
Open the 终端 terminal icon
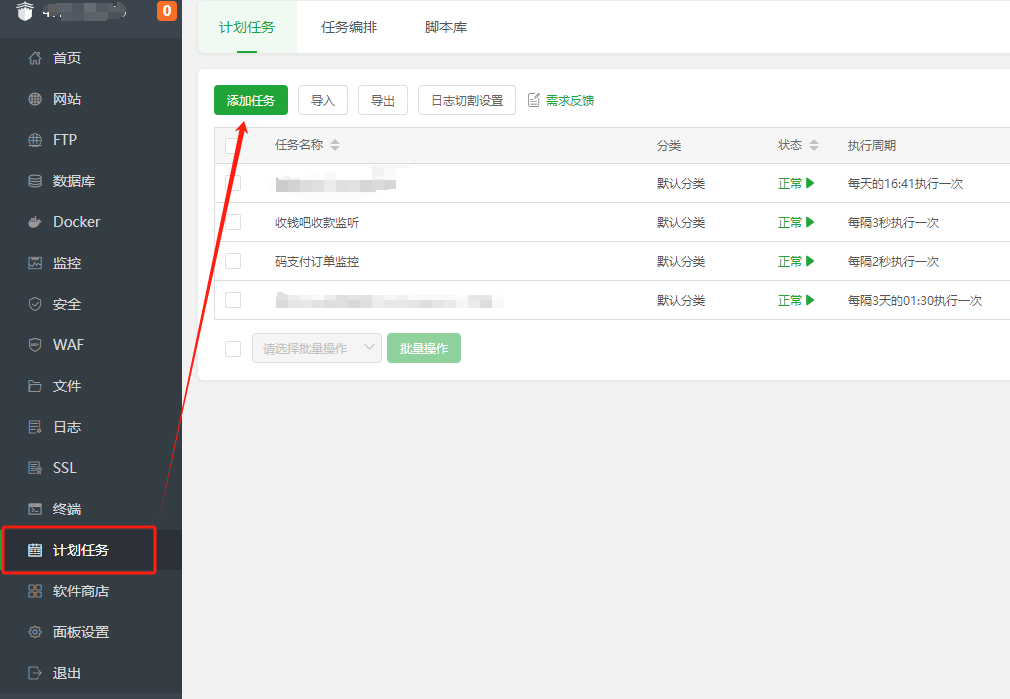coord(35,509)
